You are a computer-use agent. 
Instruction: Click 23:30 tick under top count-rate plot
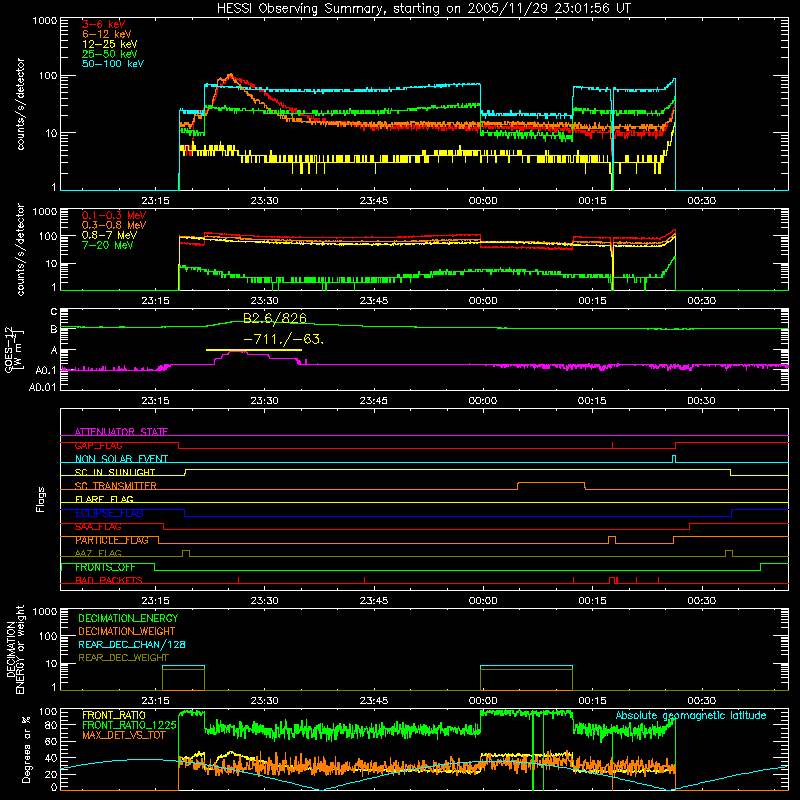click(264, 201)
